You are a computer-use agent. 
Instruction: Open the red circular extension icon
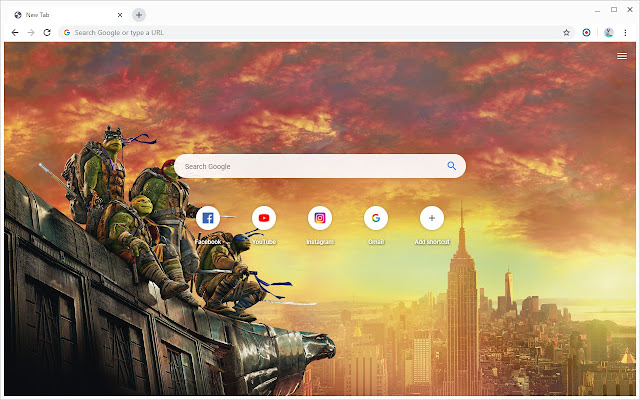pos(586,33)
